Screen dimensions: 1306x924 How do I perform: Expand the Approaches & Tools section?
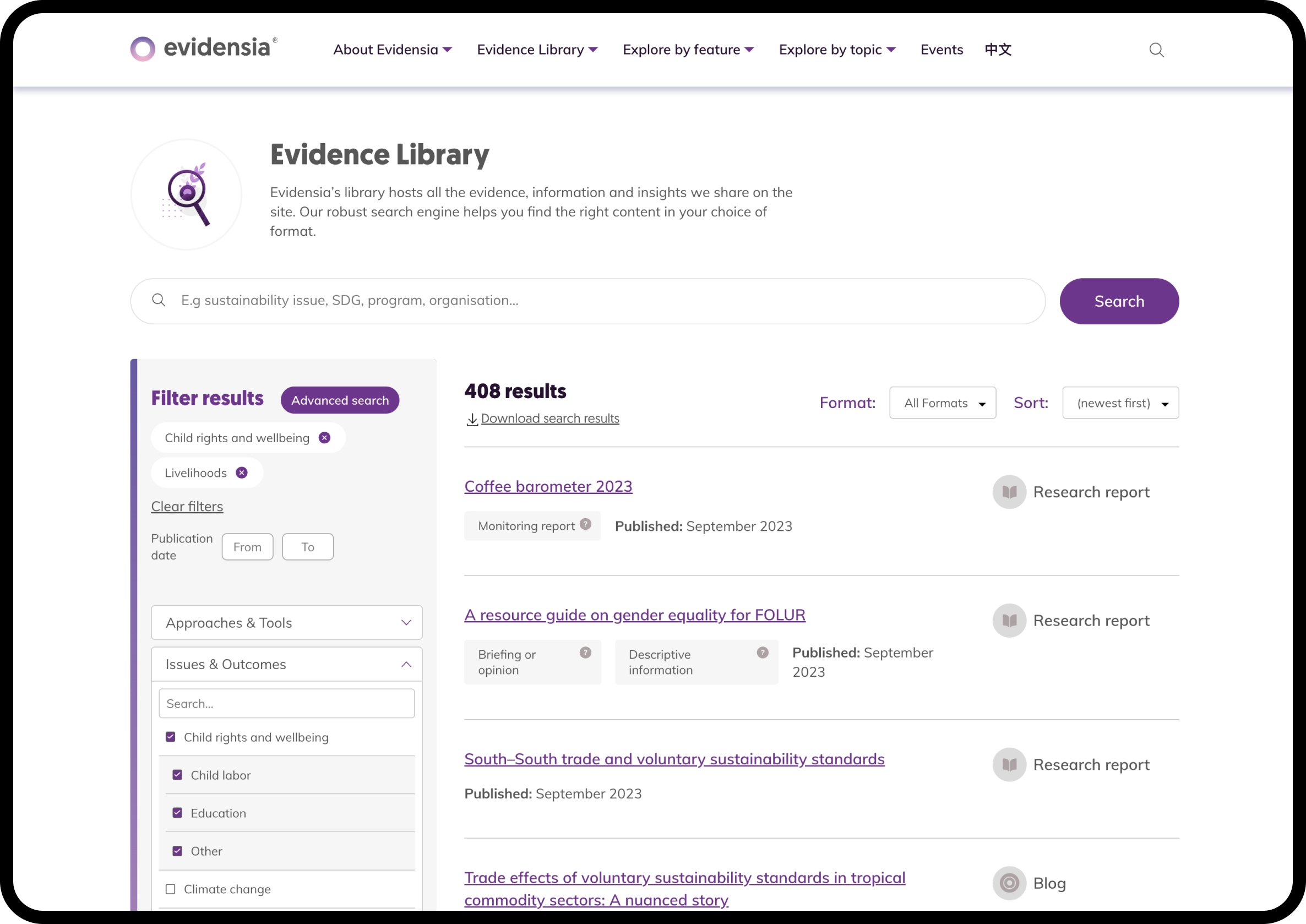point(287,622)
